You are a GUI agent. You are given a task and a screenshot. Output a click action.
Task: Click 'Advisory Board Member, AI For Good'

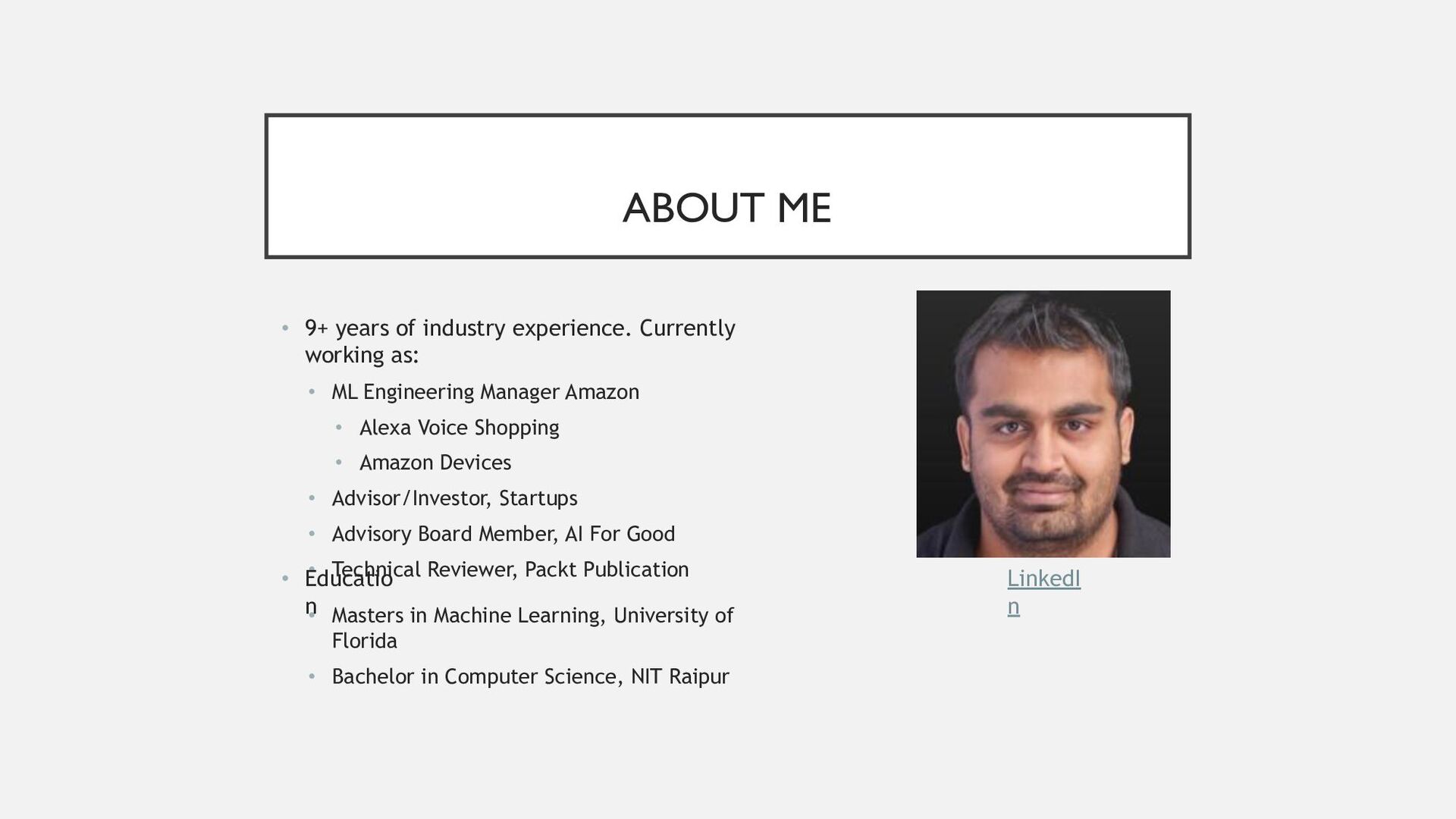(503, 534)
